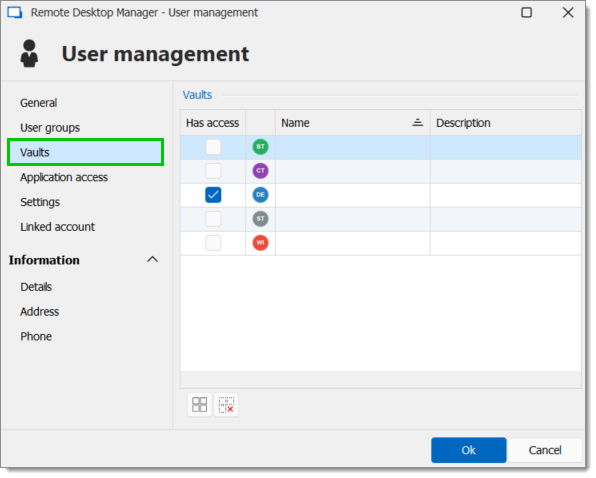
Task: Open the User groups page
Action: (50, 128)
